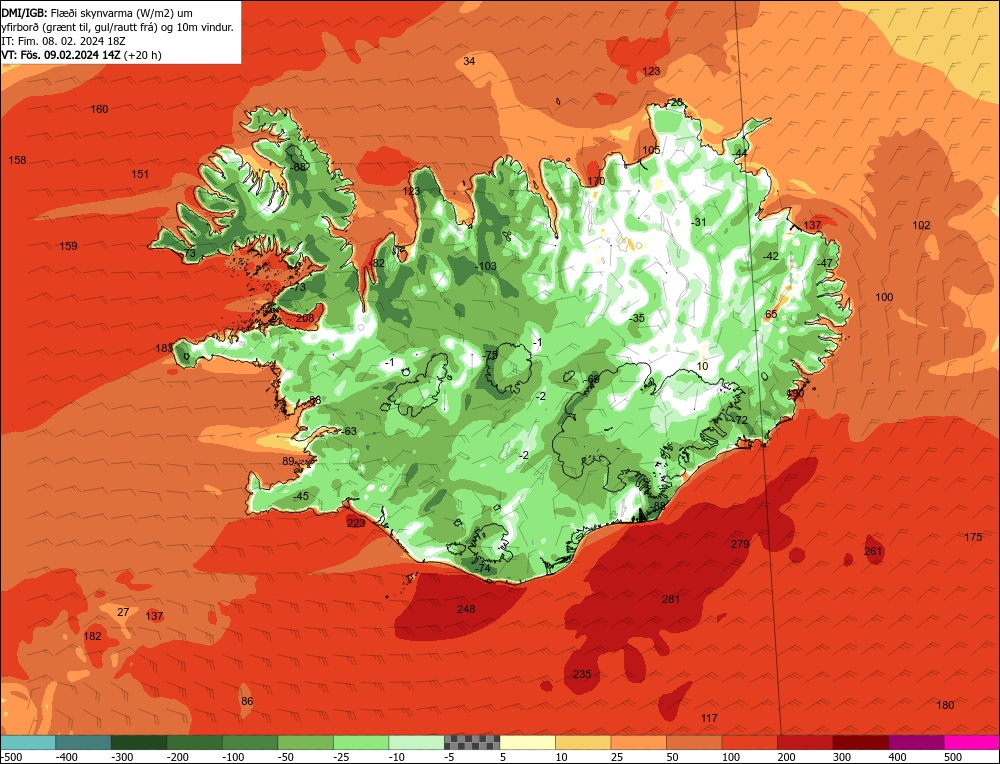Click the purple swatch between 400 and 500
The image size is (1000, 764).
click(916, 742)
